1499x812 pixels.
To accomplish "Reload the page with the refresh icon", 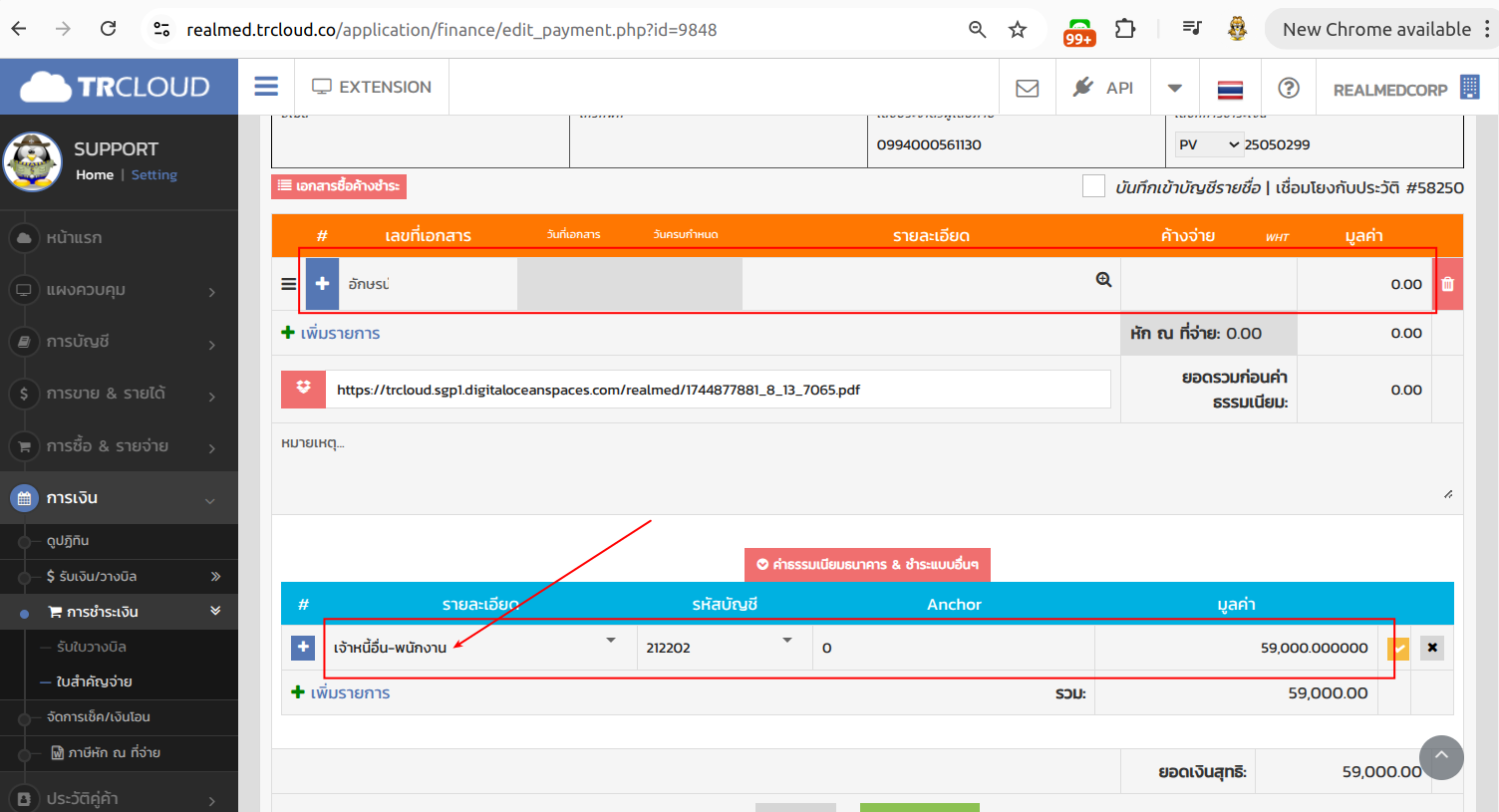I will coord(109,29).
